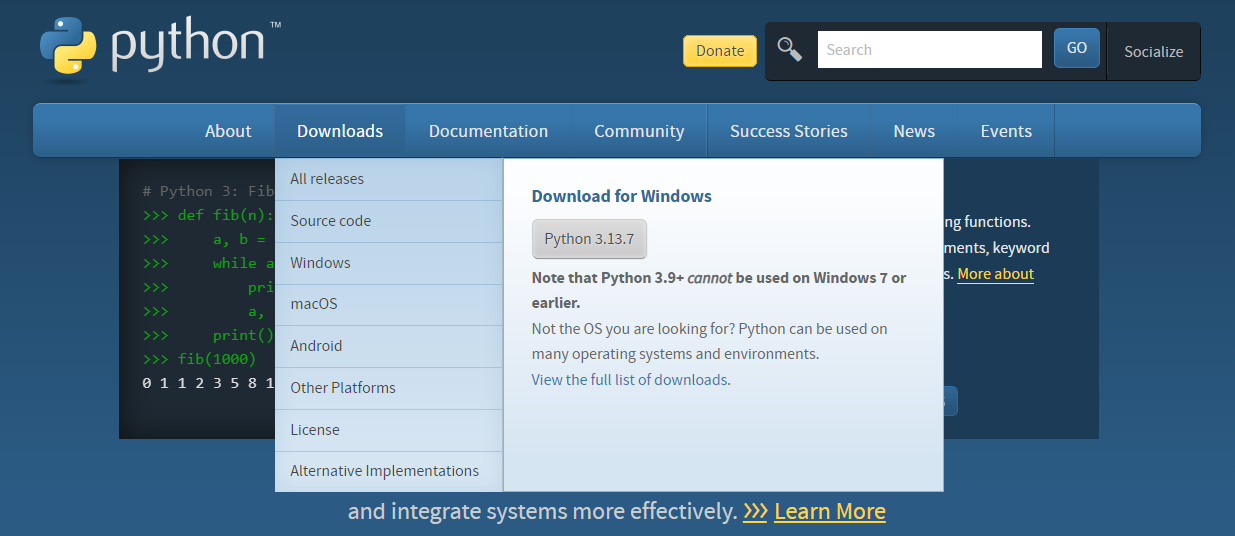Click the Windows 7 compatibility note text

[x=719, y=290]
